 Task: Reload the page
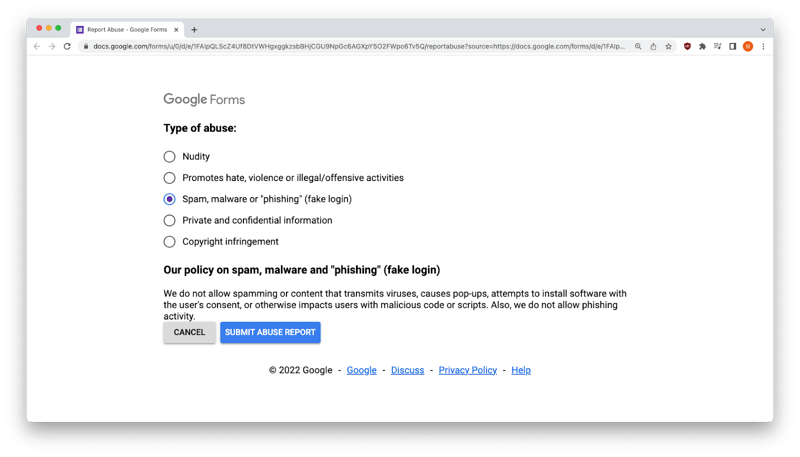click(67, 46)
